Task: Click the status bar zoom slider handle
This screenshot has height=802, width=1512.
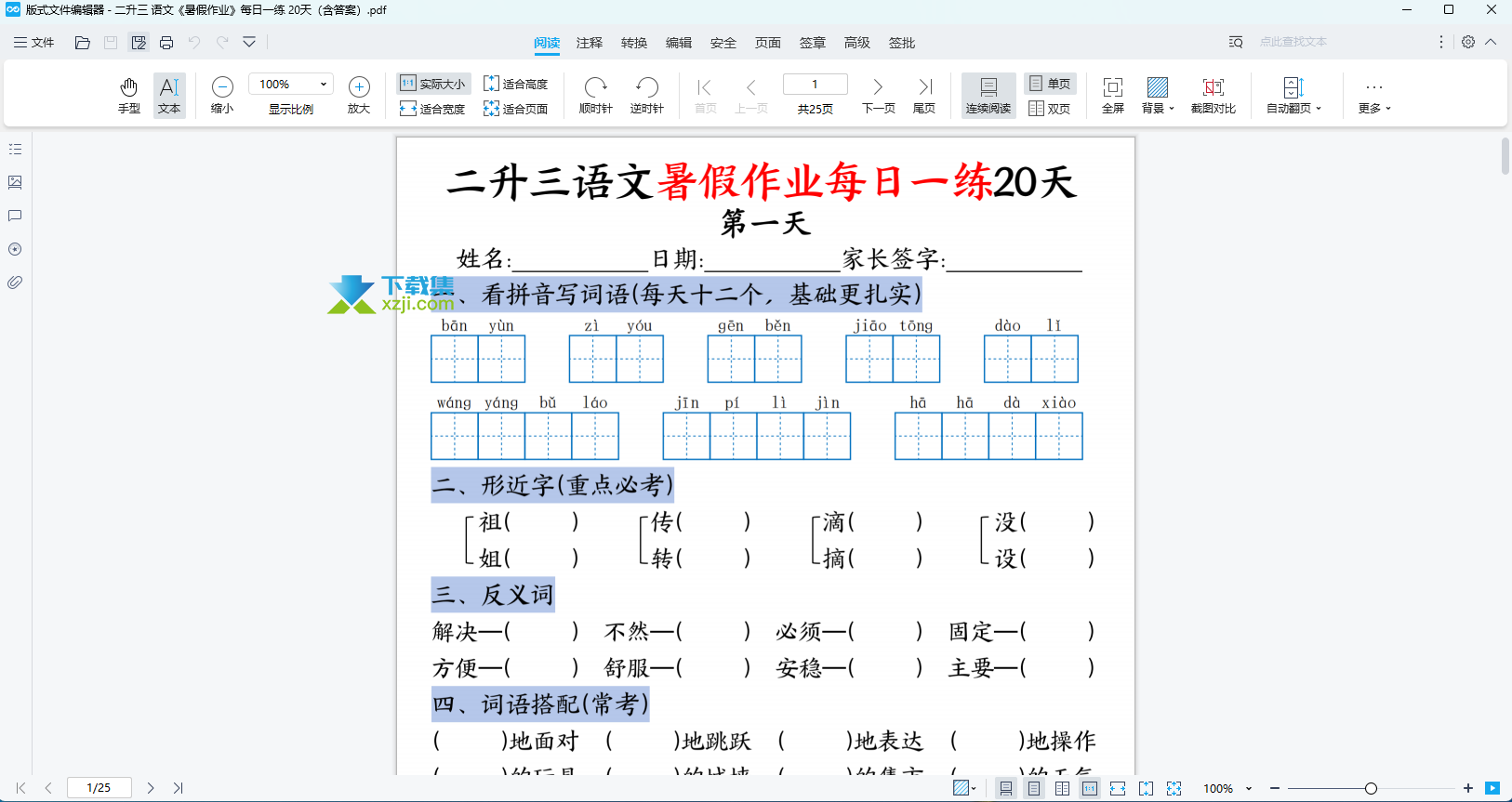Action: coord(1371,788)
